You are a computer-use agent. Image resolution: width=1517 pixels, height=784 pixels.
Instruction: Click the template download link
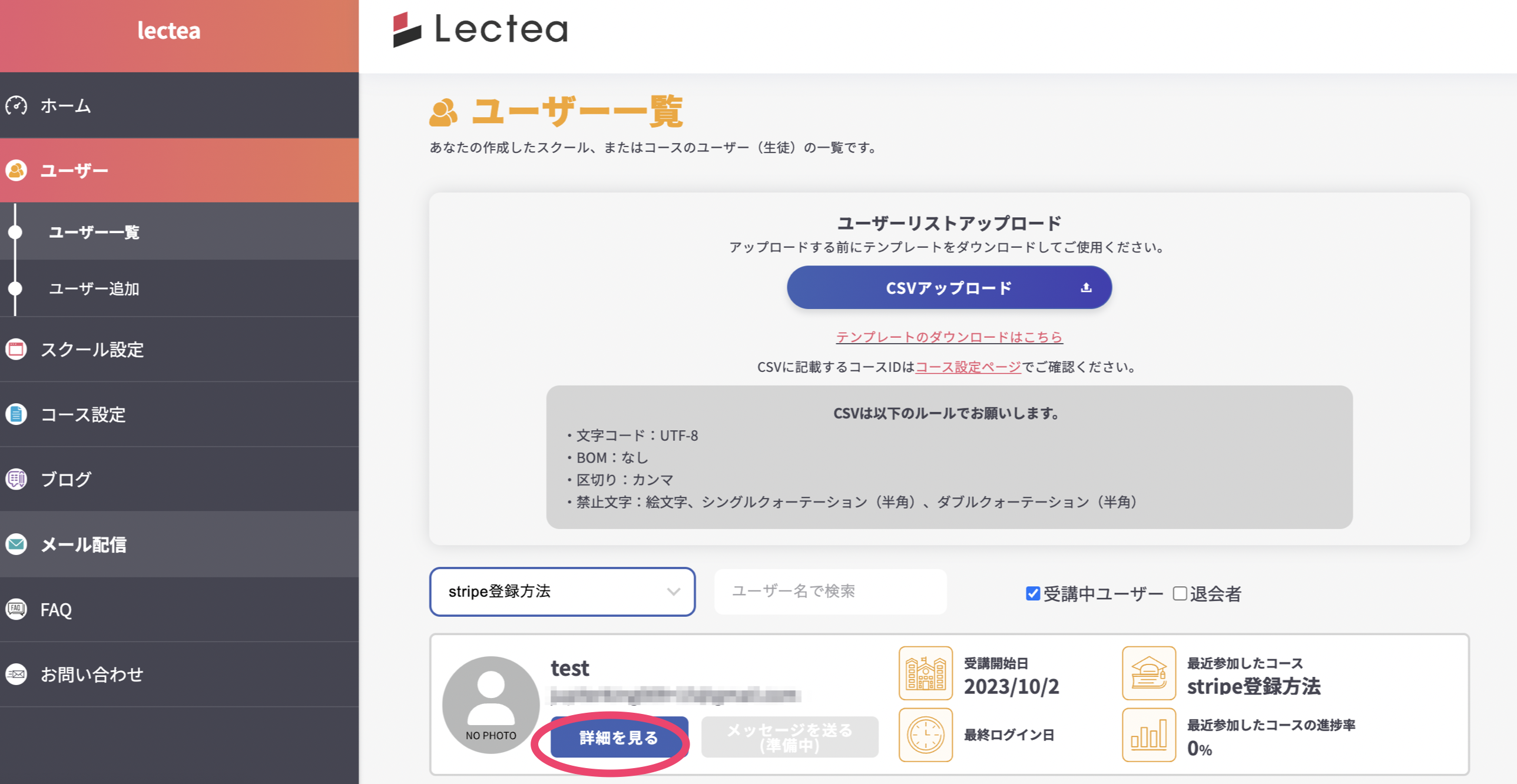[949, 337]
